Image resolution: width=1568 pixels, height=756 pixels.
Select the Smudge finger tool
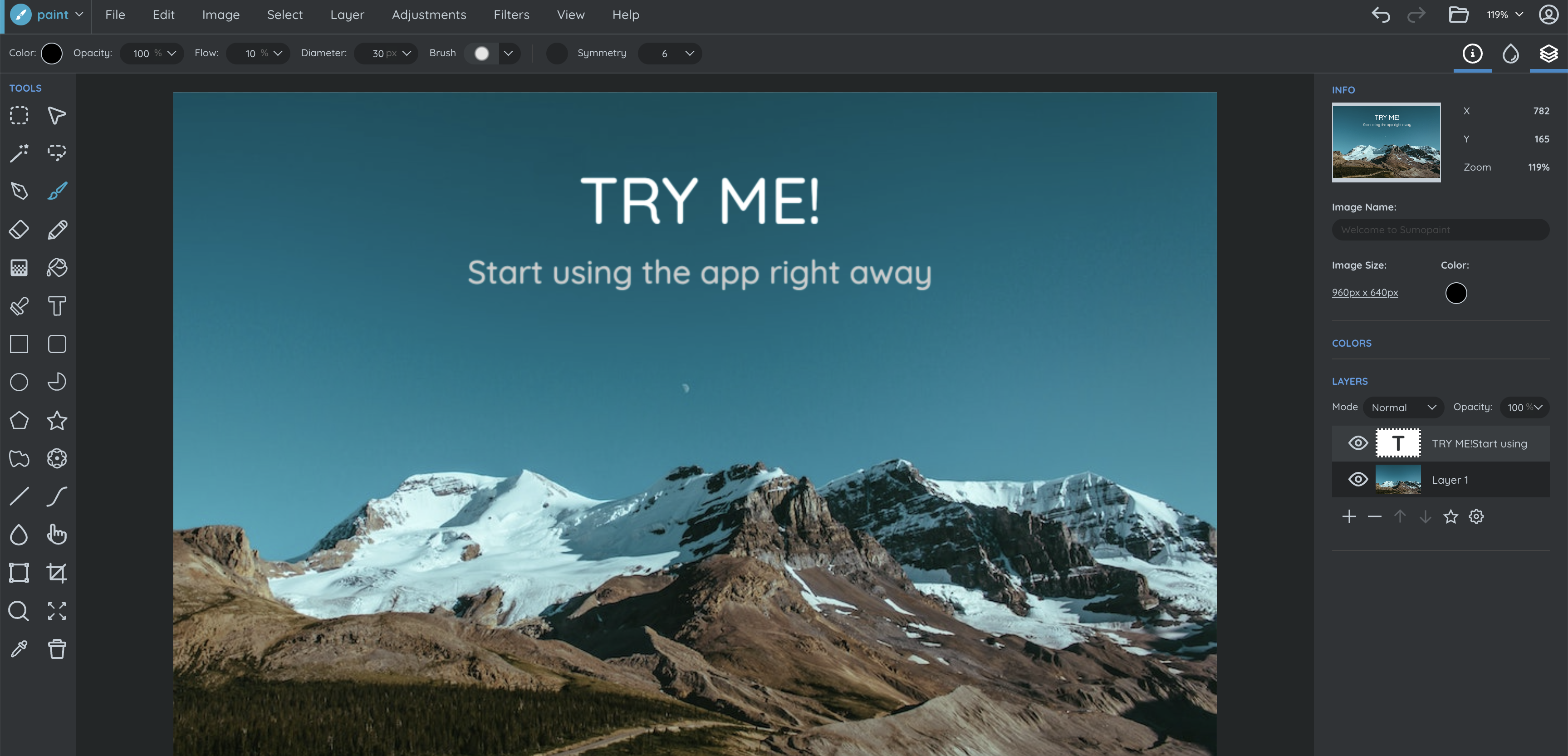57,535
